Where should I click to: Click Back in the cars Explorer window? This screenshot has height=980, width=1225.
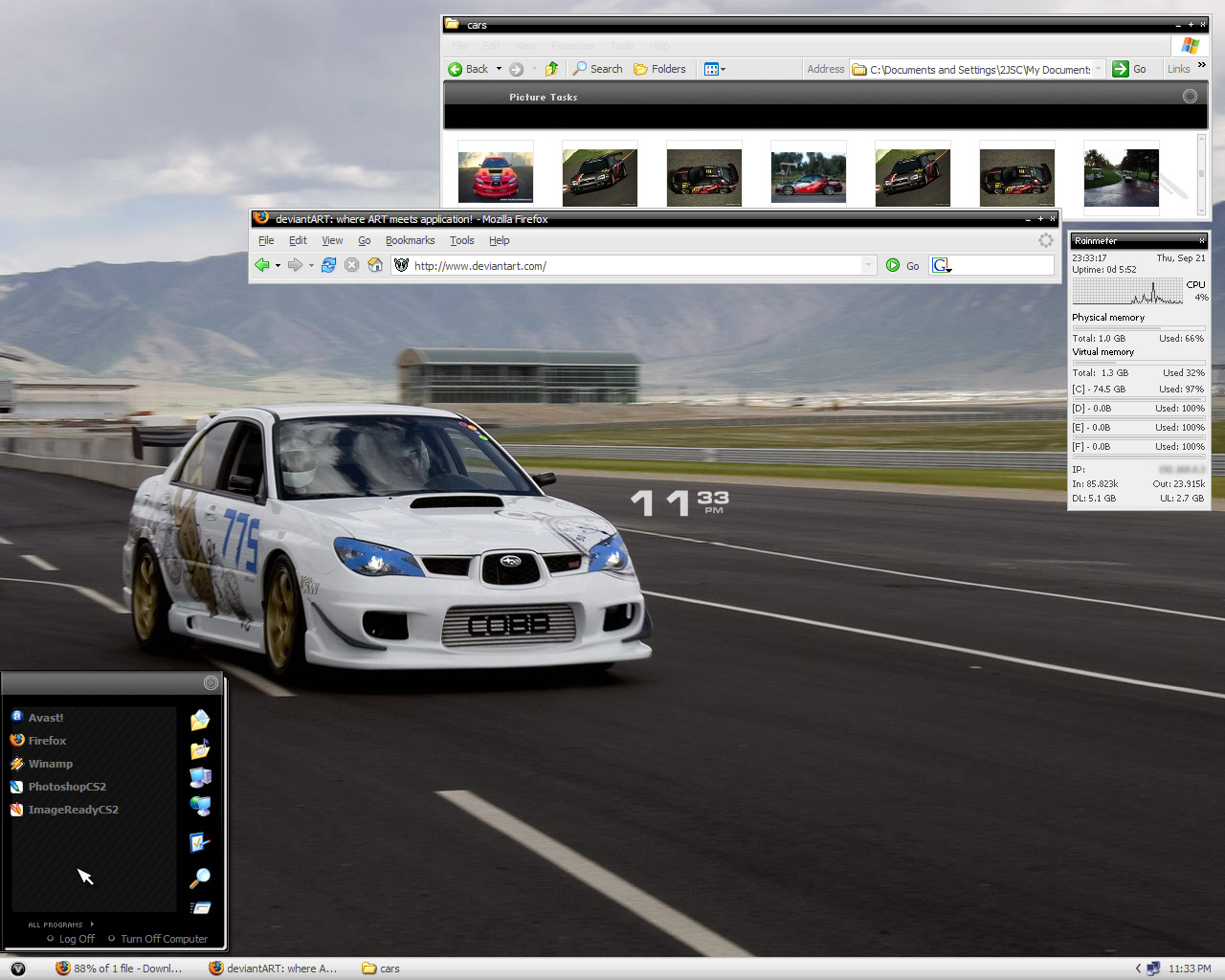click(x=468, y=69)
